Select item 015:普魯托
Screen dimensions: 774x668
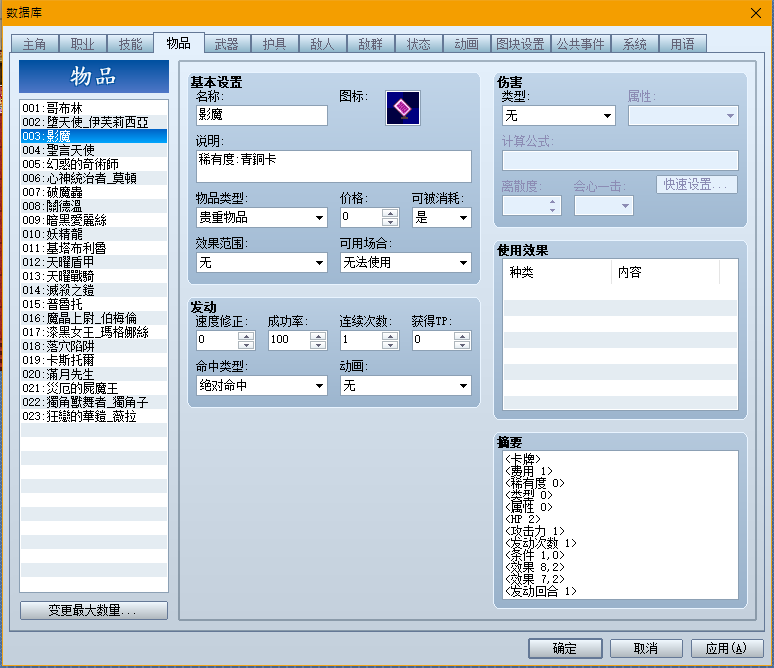[x=94, y=304]
